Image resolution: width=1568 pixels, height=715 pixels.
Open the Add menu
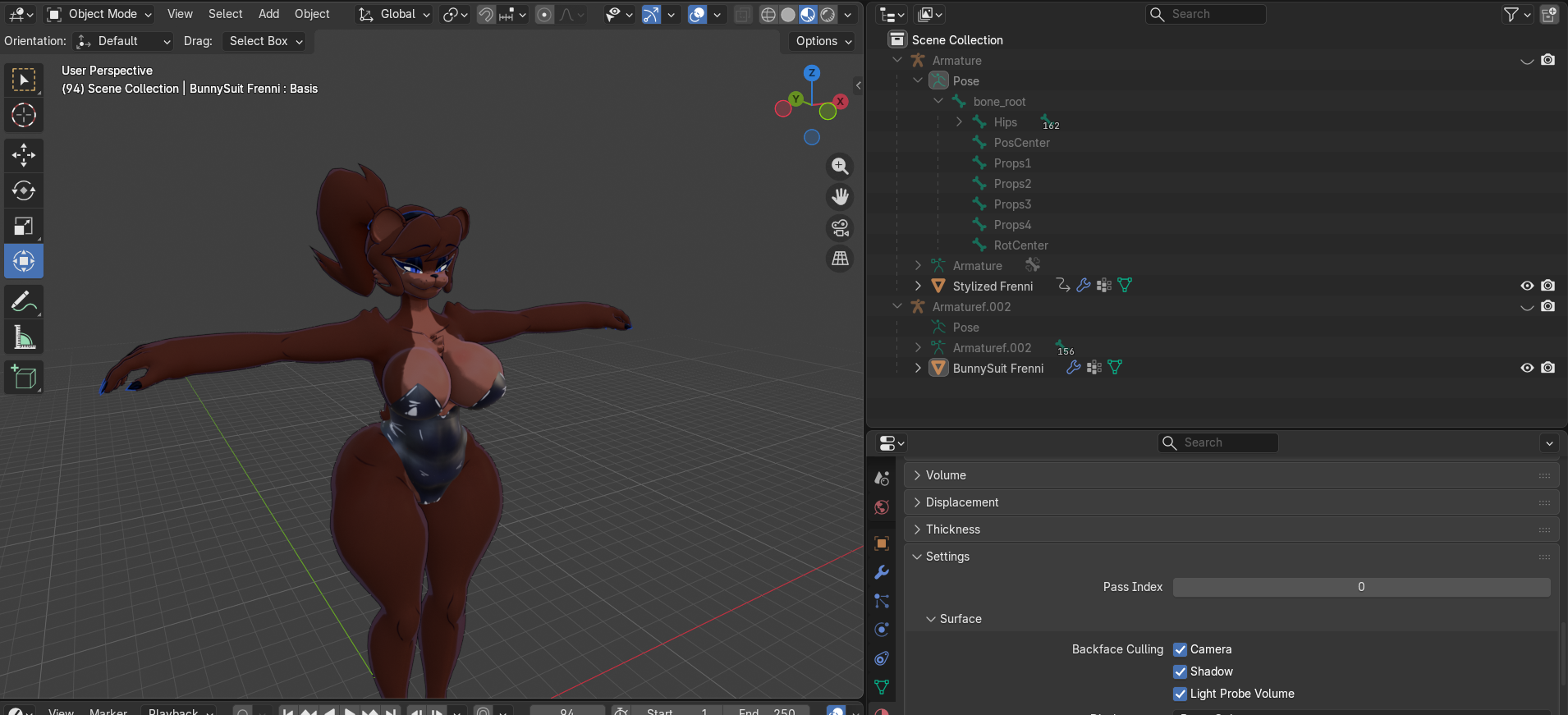(268, 14)
